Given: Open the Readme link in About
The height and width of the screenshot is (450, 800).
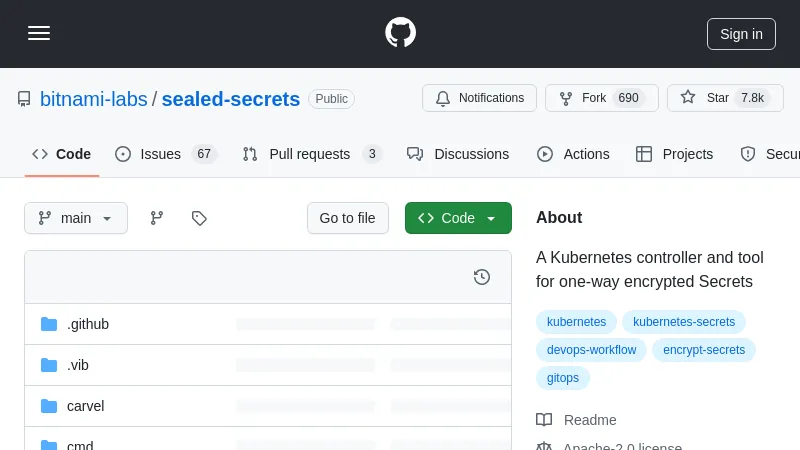Looking at the screenshot, I should [590, 420].
